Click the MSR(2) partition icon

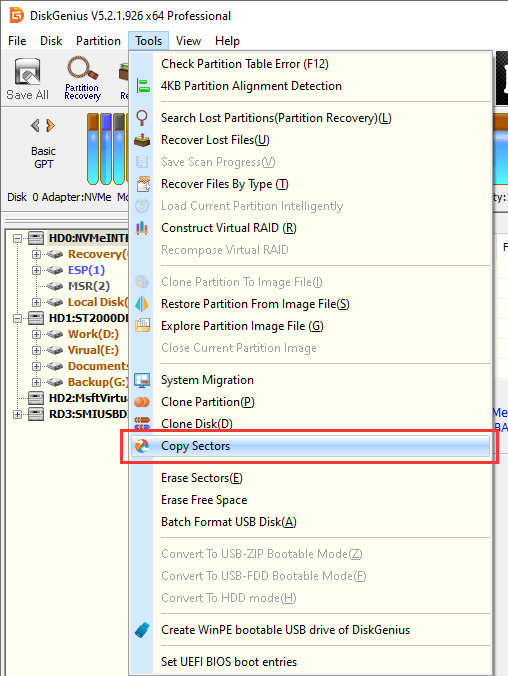pos(55,286)
